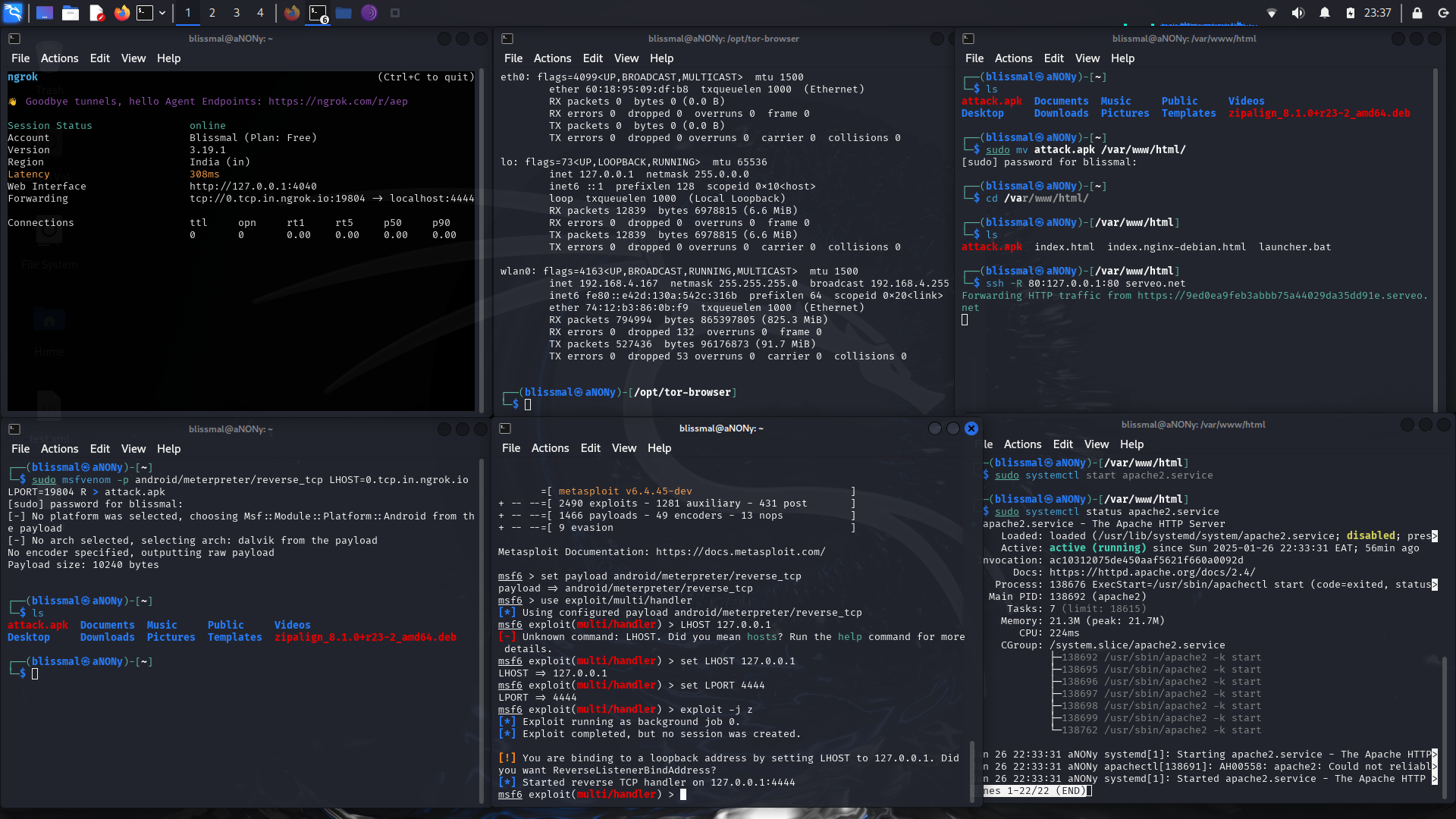Launch Firefox from the panel launcher
The image size is (1456, 819).
121,13
